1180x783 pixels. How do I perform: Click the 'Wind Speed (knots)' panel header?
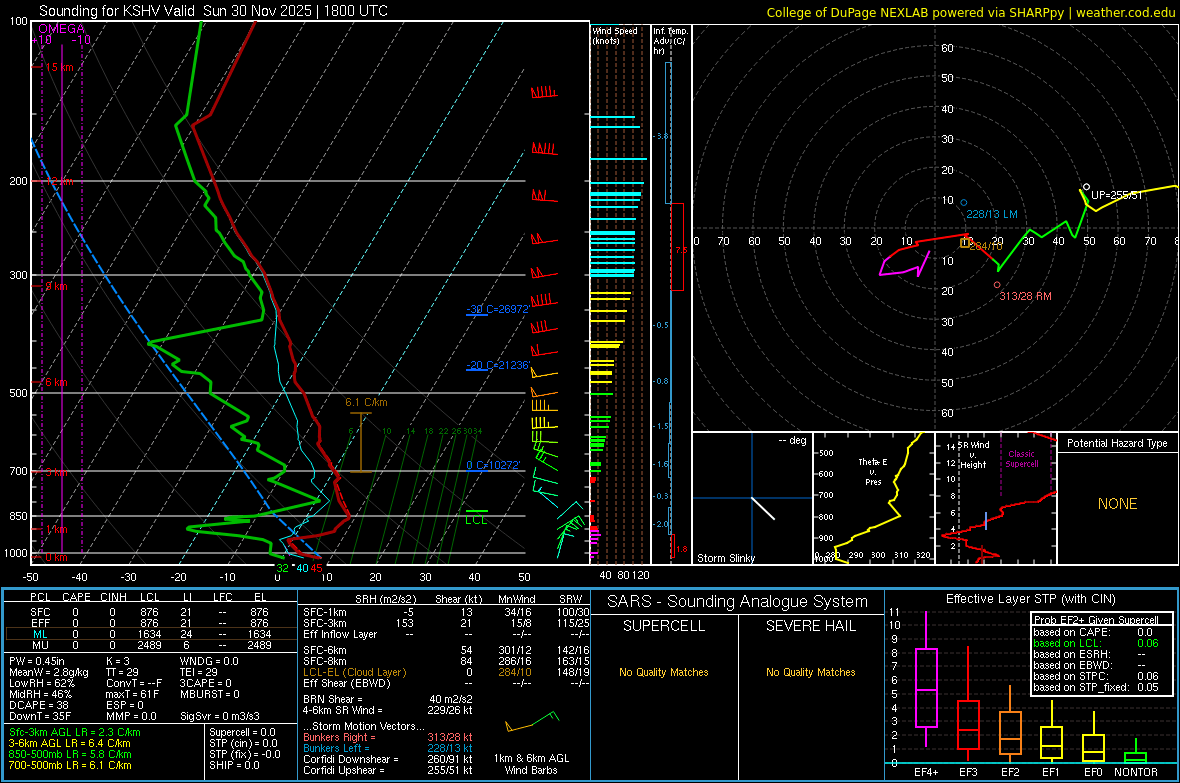pyautogui.click(x=615, y=35)
